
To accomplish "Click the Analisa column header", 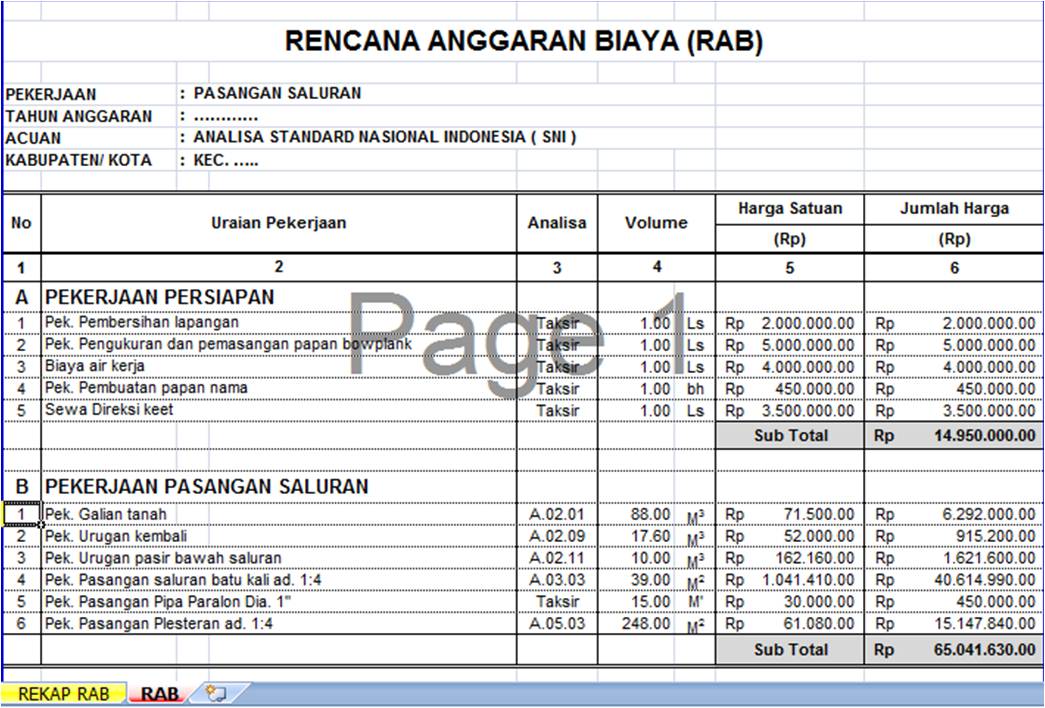I will [x=555, y=222].
